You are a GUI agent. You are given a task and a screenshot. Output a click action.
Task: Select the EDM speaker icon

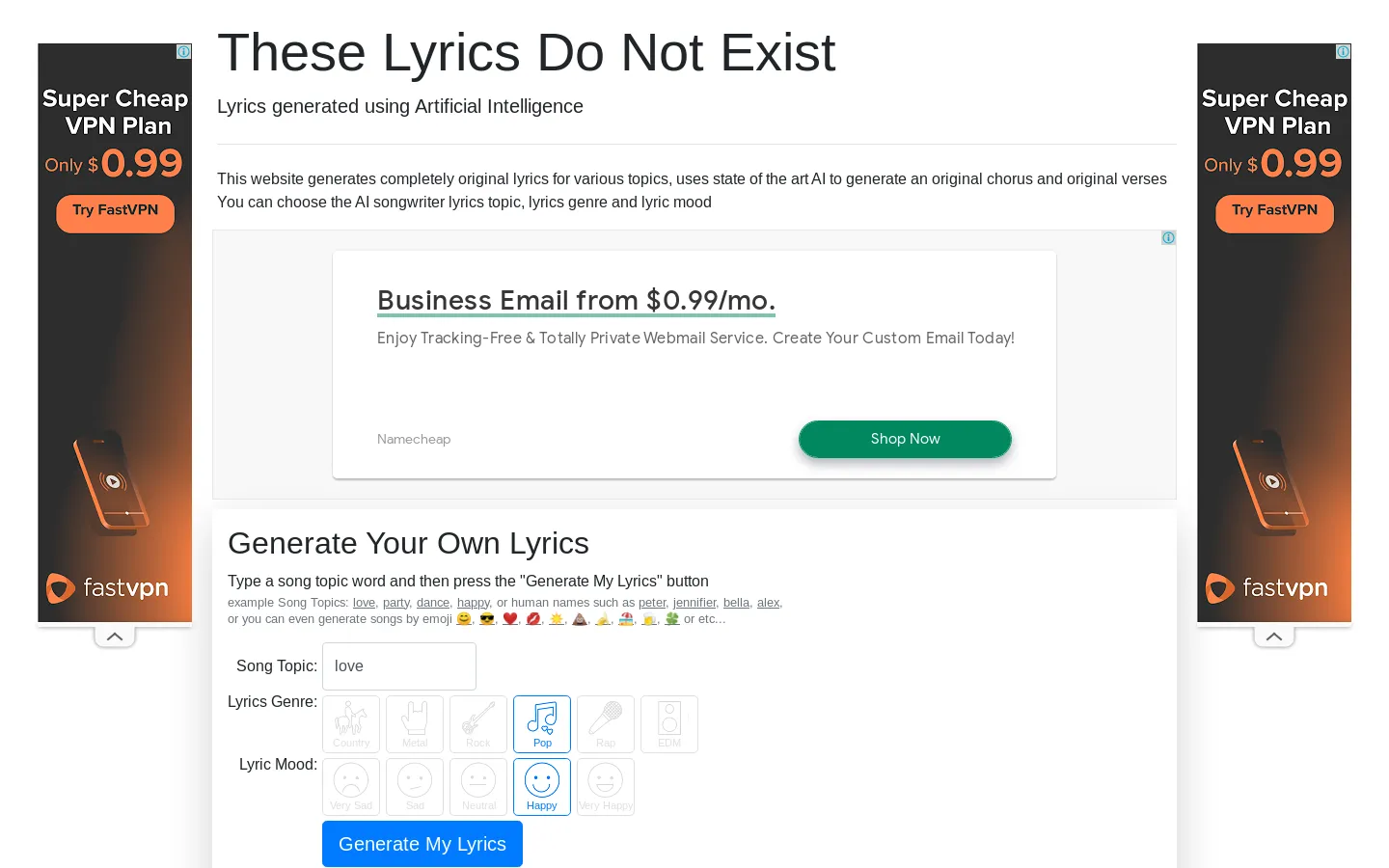[x=669, y=723]
